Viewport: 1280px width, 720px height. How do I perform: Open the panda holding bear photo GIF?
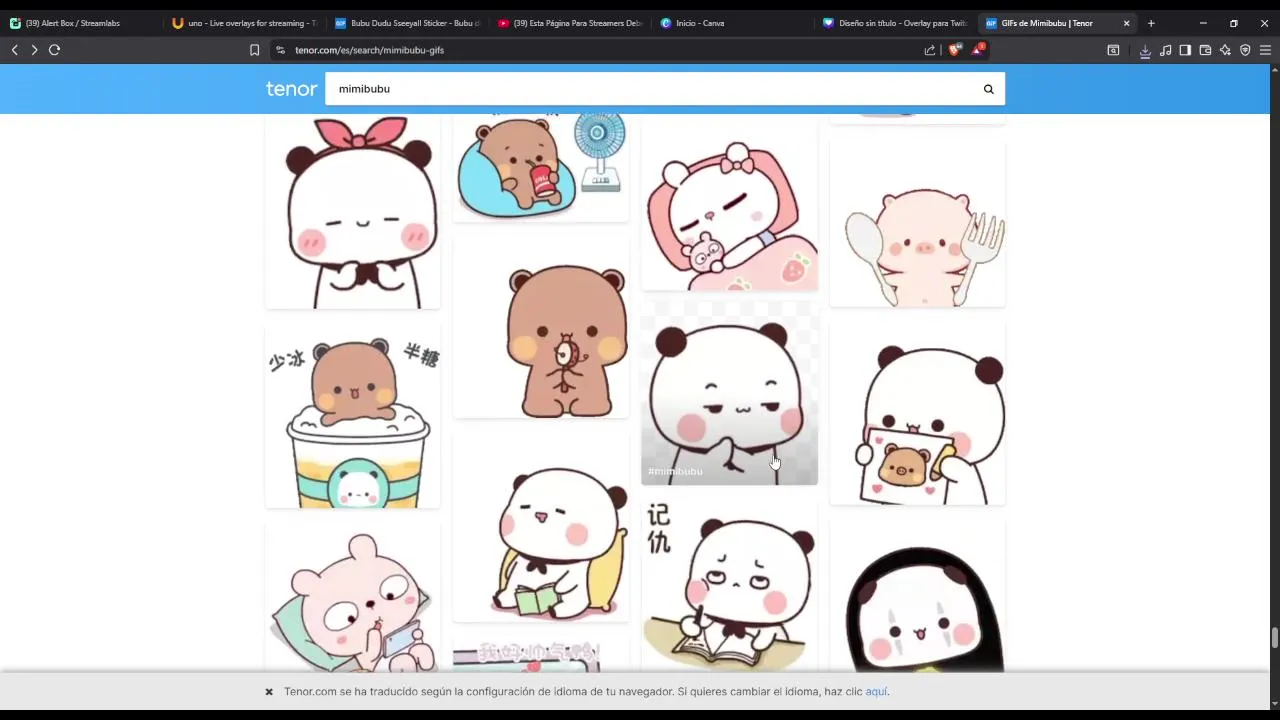click(917, 413)
